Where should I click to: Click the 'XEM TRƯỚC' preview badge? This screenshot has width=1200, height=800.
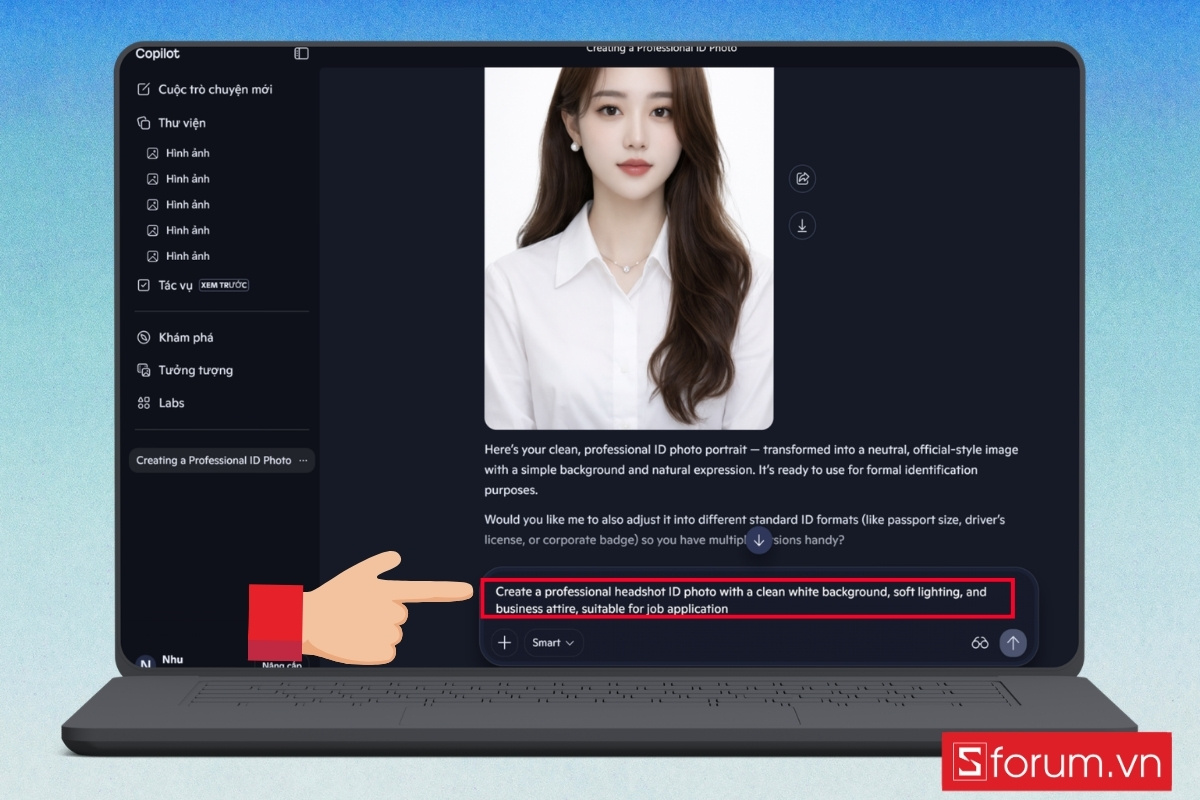tap(224, 285)
